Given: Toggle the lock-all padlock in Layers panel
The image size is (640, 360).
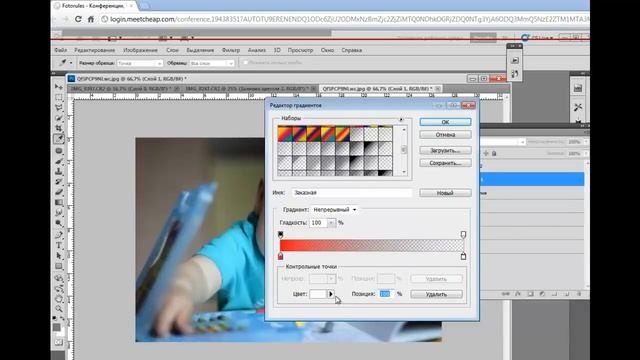Looking at the screenshot, I should coord(494,153).
